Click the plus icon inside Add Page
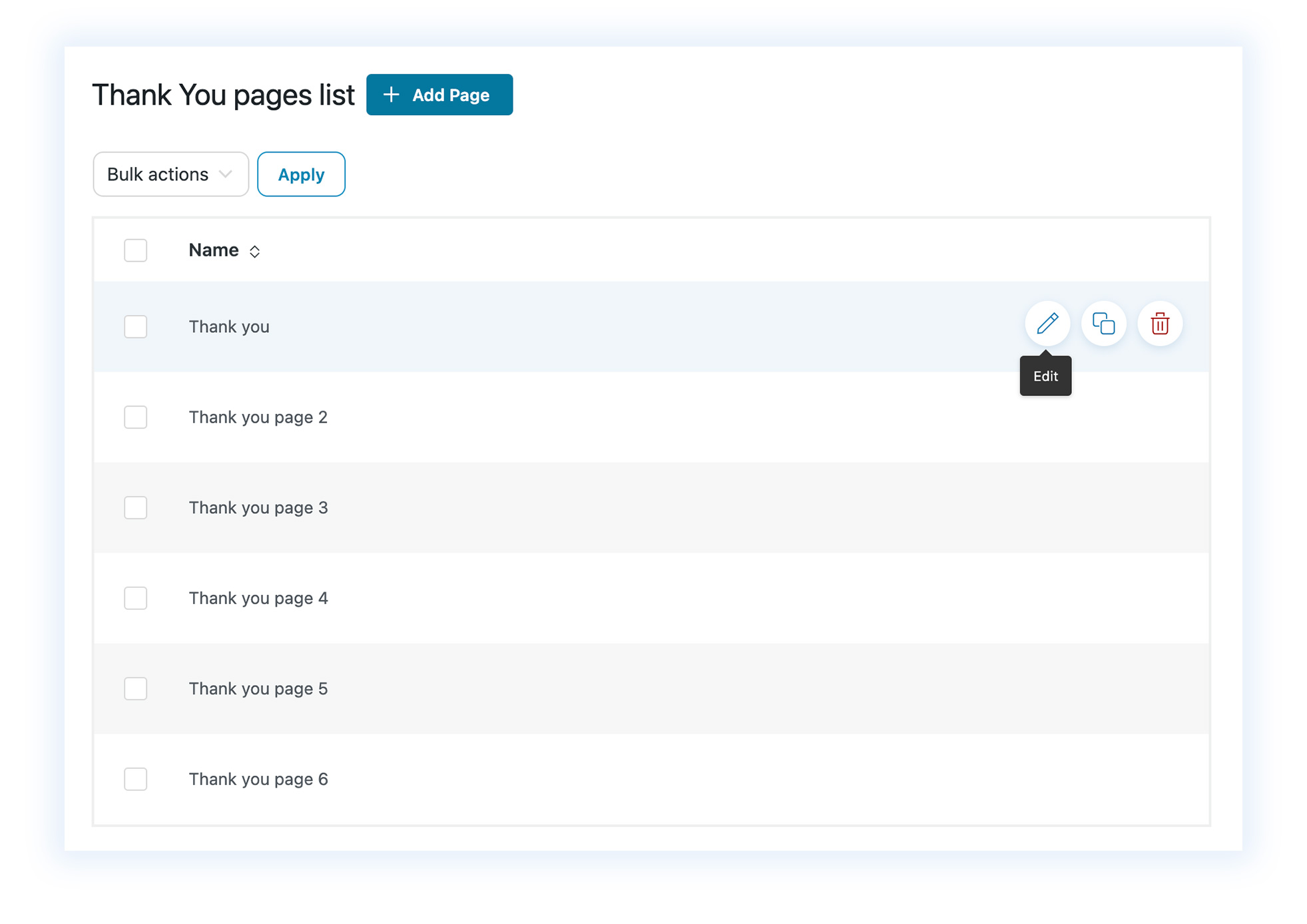The image size is (1307, 924). (392, 95)
